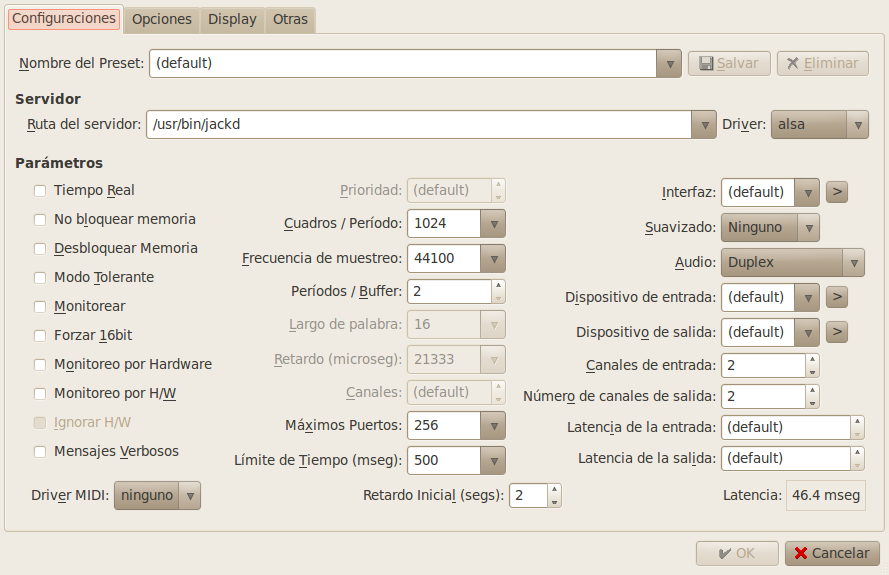This screenshot has height=575, width=889.
Task: Click Número de canales de salida field
Action: coord(763,396)
